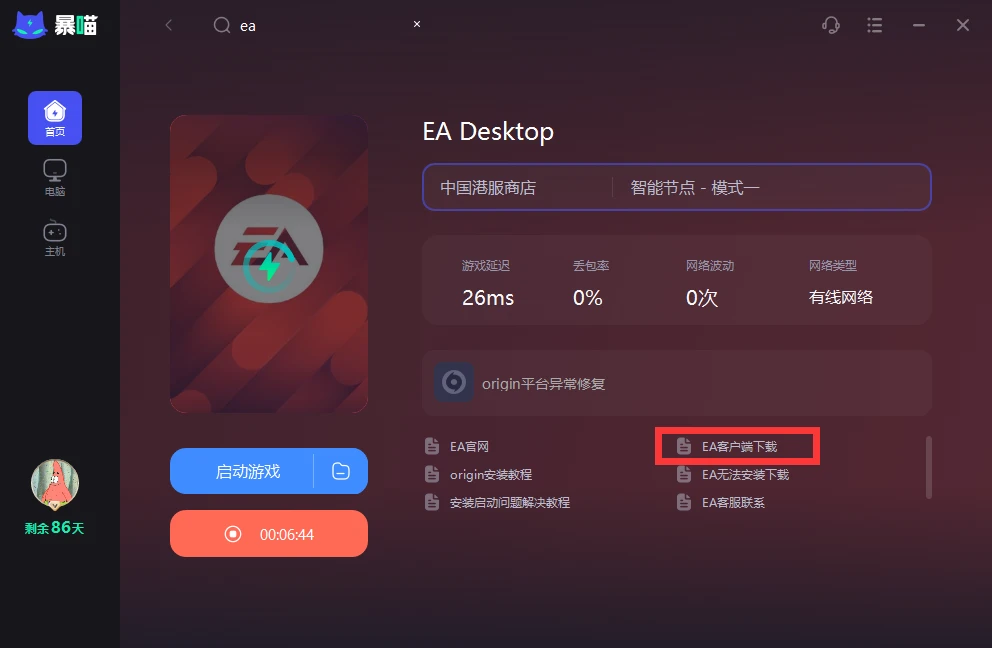Click the search magnifier icon
The height and width of the screenshot is (648, 992).
tap(221, 25)
